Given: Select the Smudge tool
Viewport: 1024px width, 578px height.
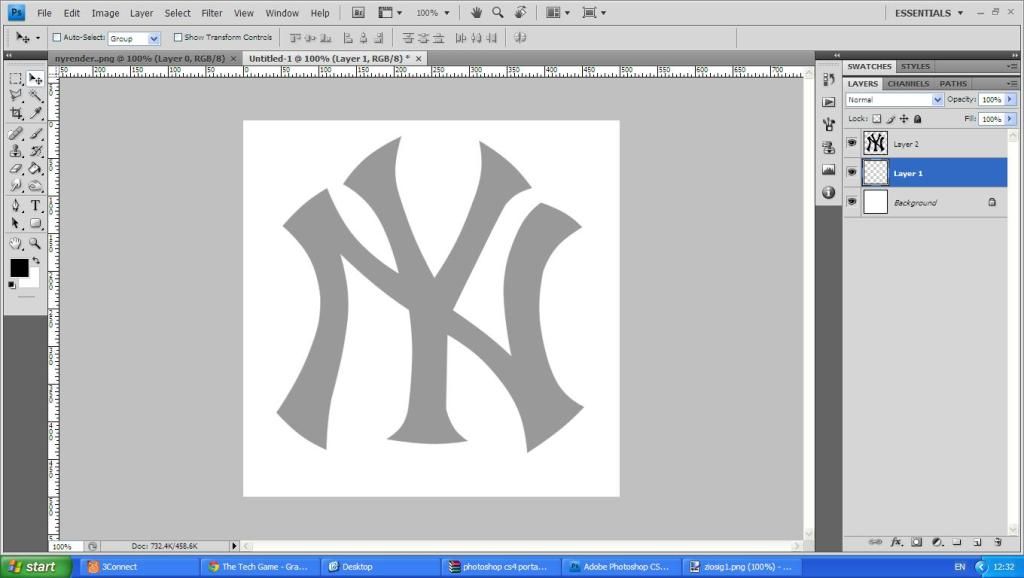Looking at the screenshot, I should coord(16,185).
